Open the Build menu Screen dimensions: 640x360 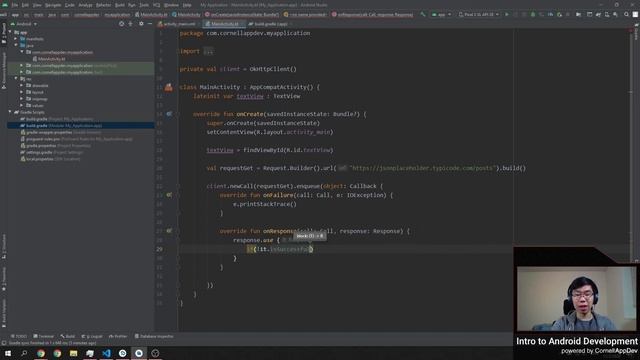120,5
